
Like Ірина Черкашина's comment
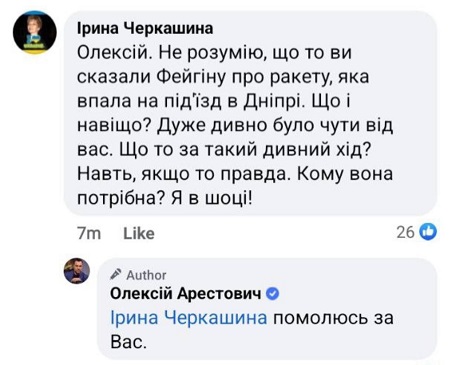tap(139, 233)
